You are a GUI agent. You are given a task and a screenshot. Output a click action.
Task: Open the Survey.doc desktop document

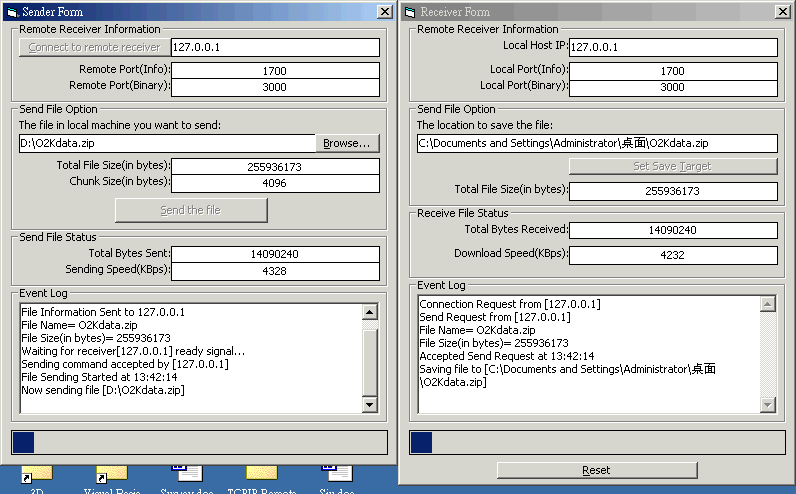point(185,475)
